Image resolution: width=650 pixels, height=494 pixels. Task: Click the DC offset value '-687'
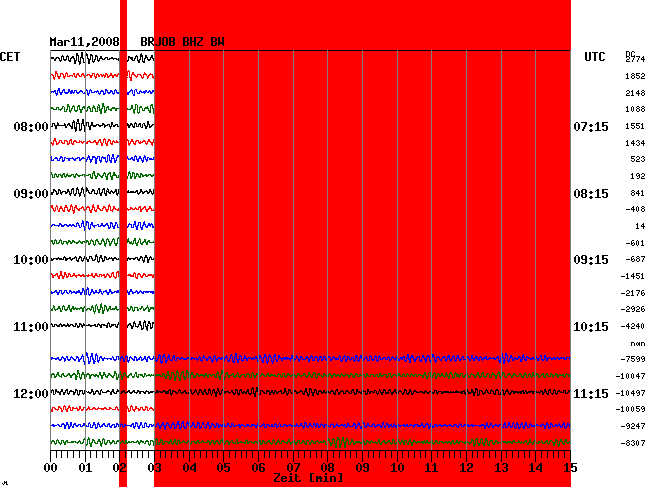coord(635,259)
